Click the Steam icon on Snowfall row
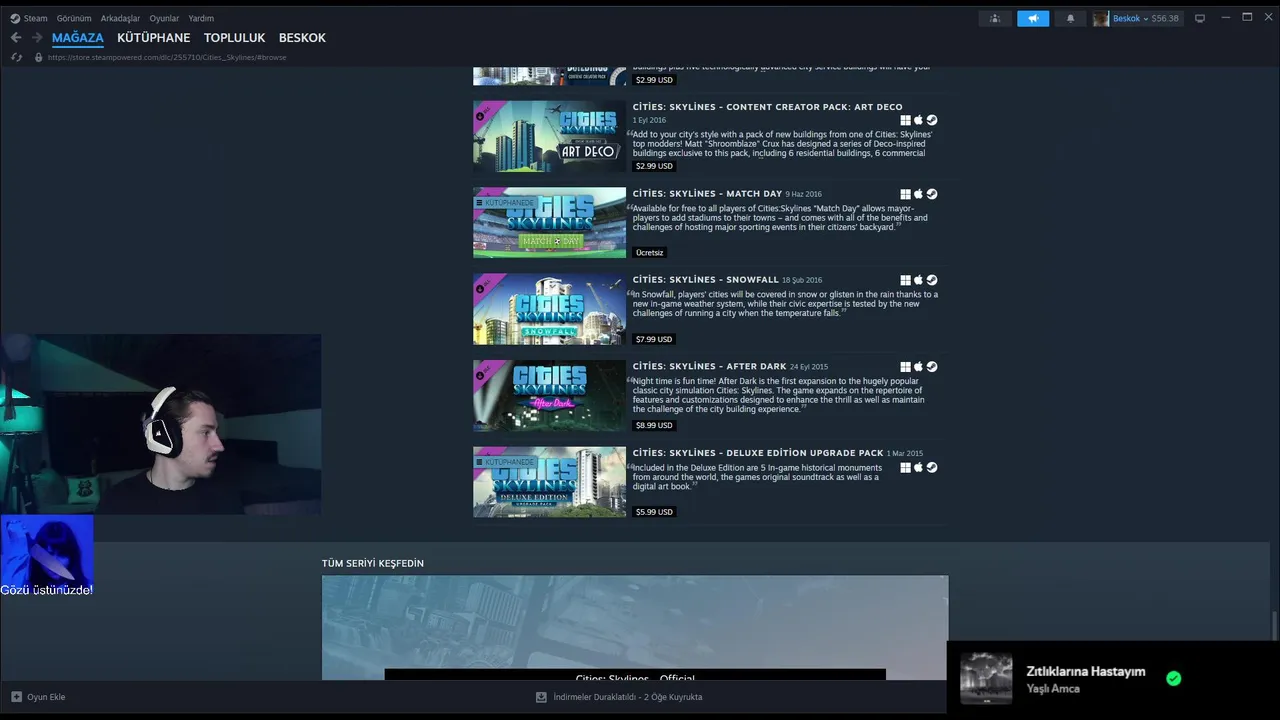 [932, 280]
